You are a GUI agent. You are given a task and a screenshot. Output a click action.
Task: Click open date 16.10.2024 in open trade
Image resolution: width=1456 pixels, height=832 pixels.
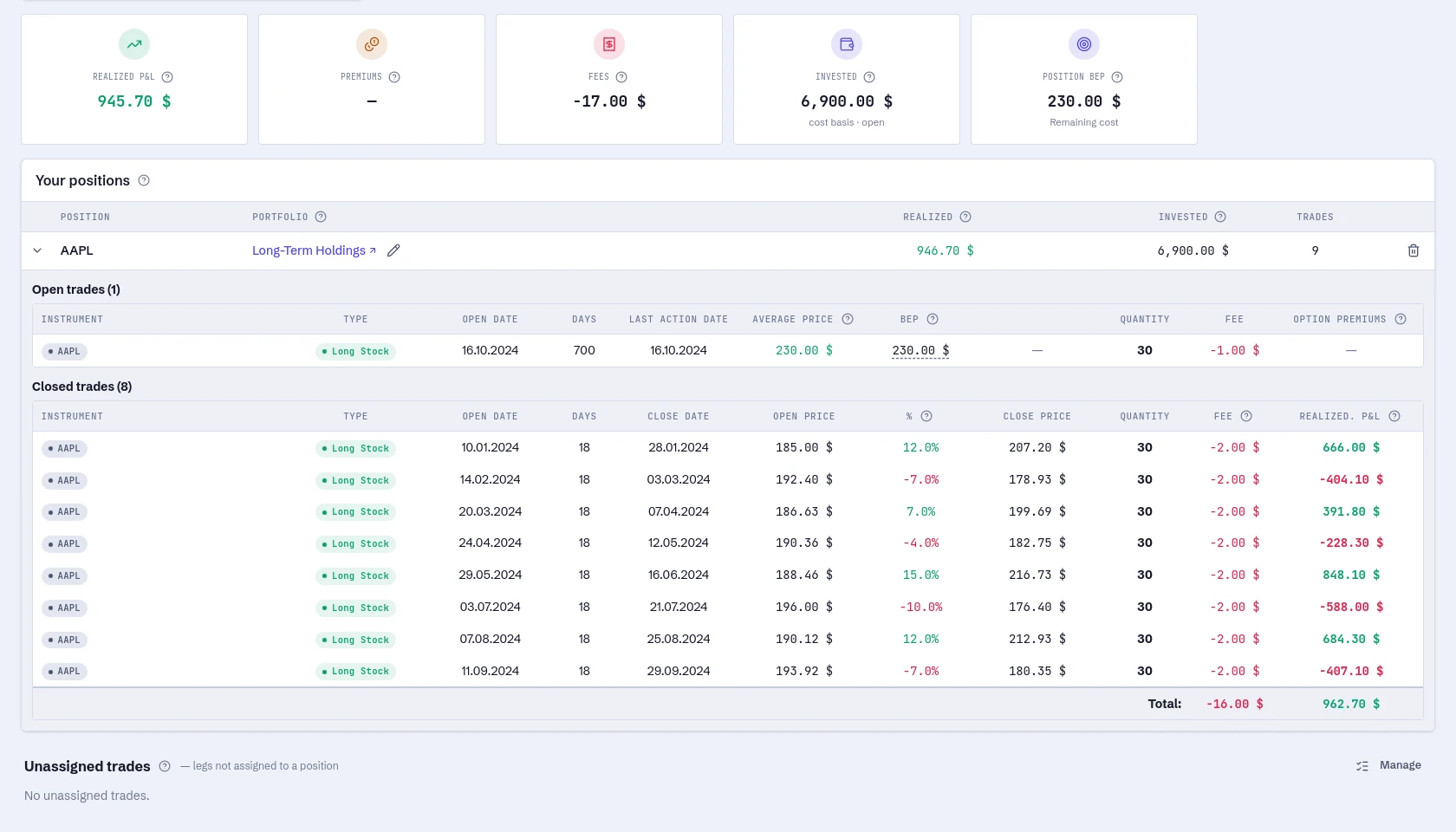click(491, 351)
